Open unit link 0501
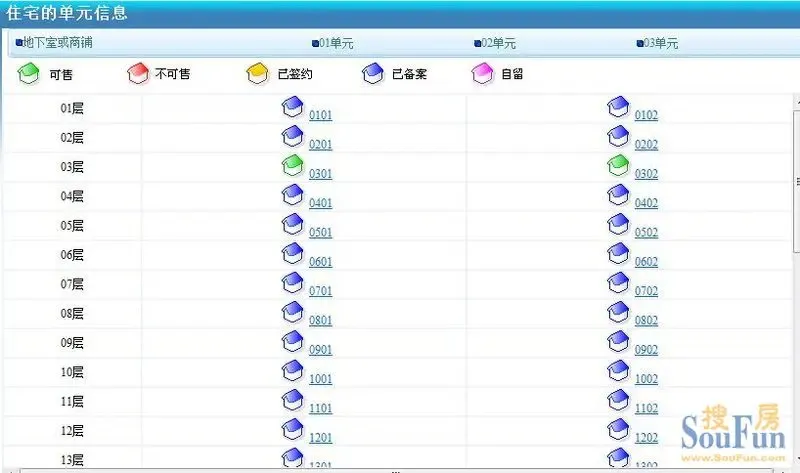The image size is (800, 473). point(320,232)
